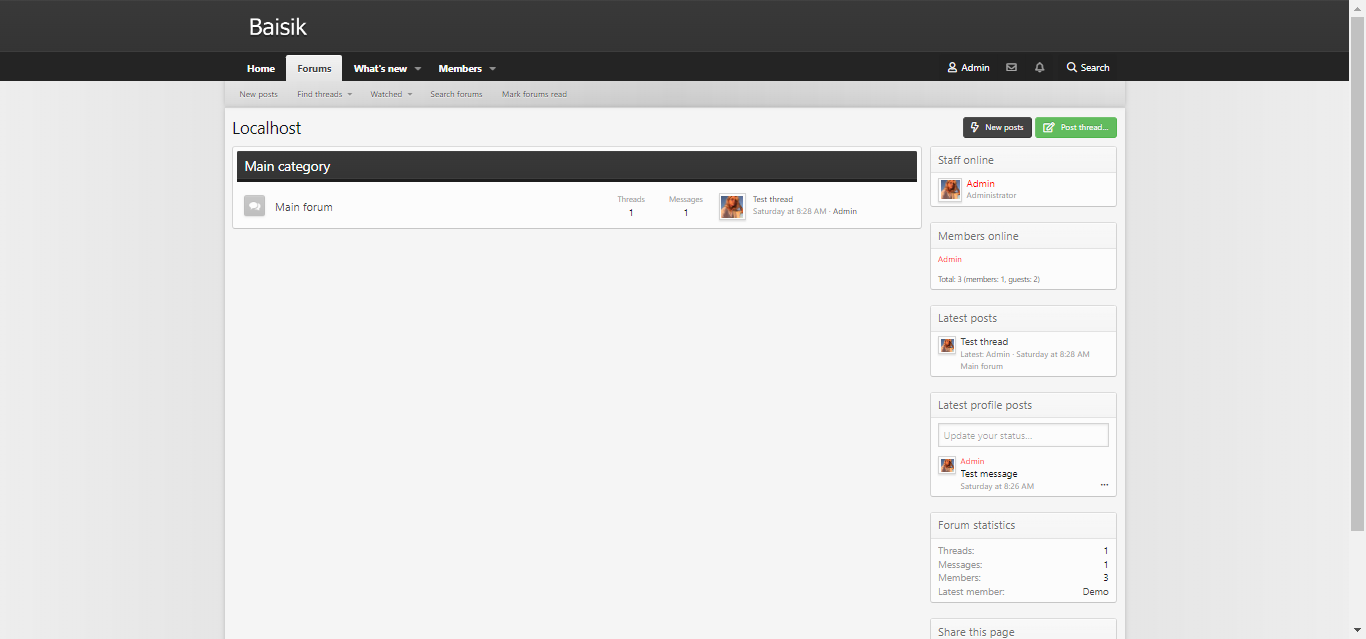Expand the Members dropdown arrow
This screenshot has height=639, width=1366.
coord(493,69)
